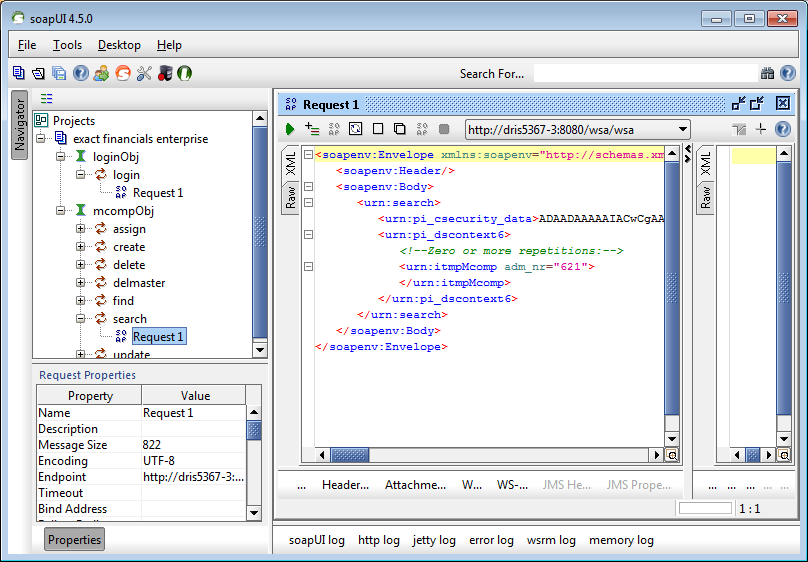Click the help icon next to binoculars
The width and height of the screenshot is (808, 562).
(x=787, y=73)
